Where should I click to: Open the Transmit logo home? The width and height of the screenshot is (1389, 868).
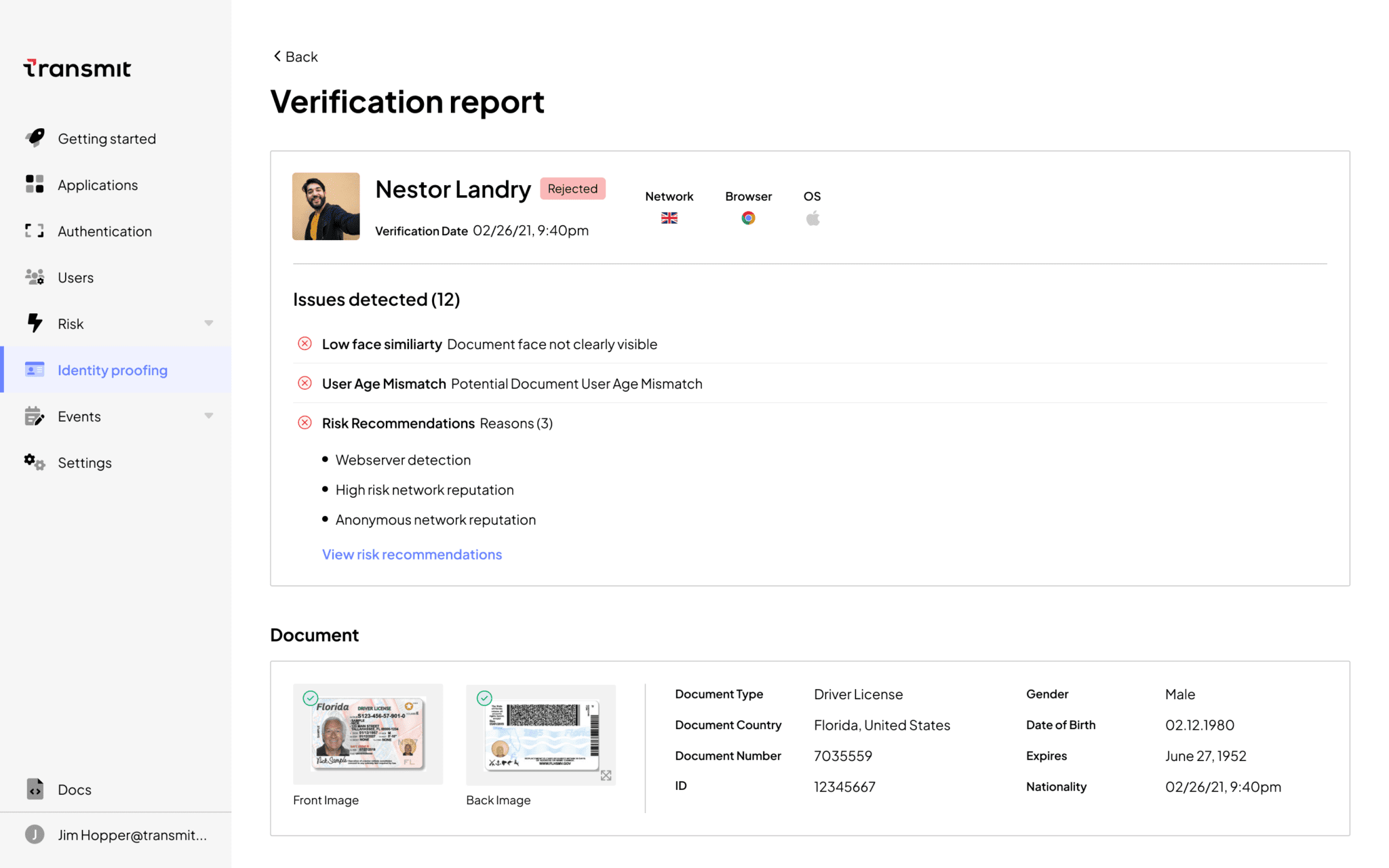tap(77, 68)
